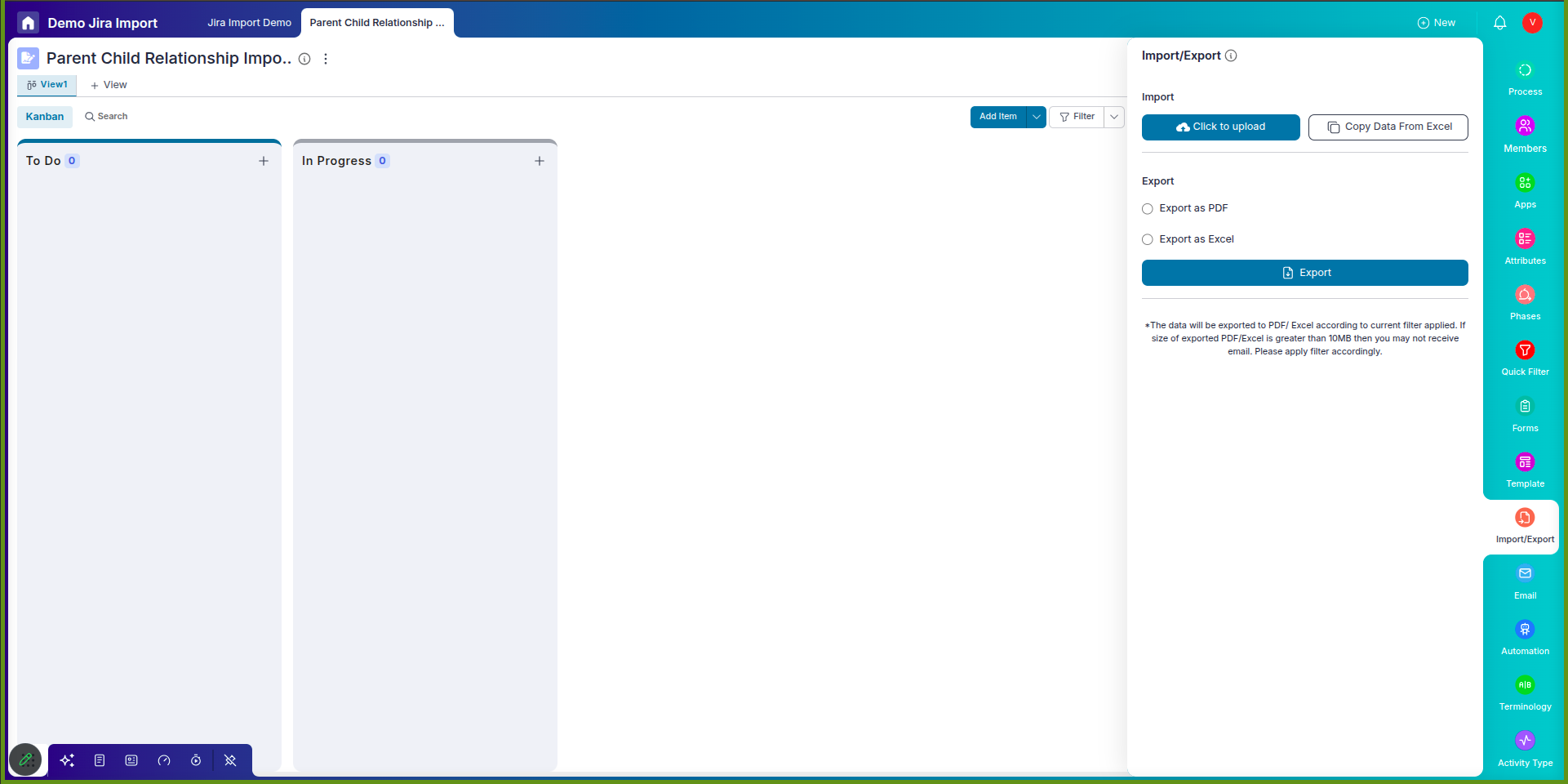Click the Search field in the toolbar
The height and width of the screenshot is (784, 1568).
(x=106, y=117)
